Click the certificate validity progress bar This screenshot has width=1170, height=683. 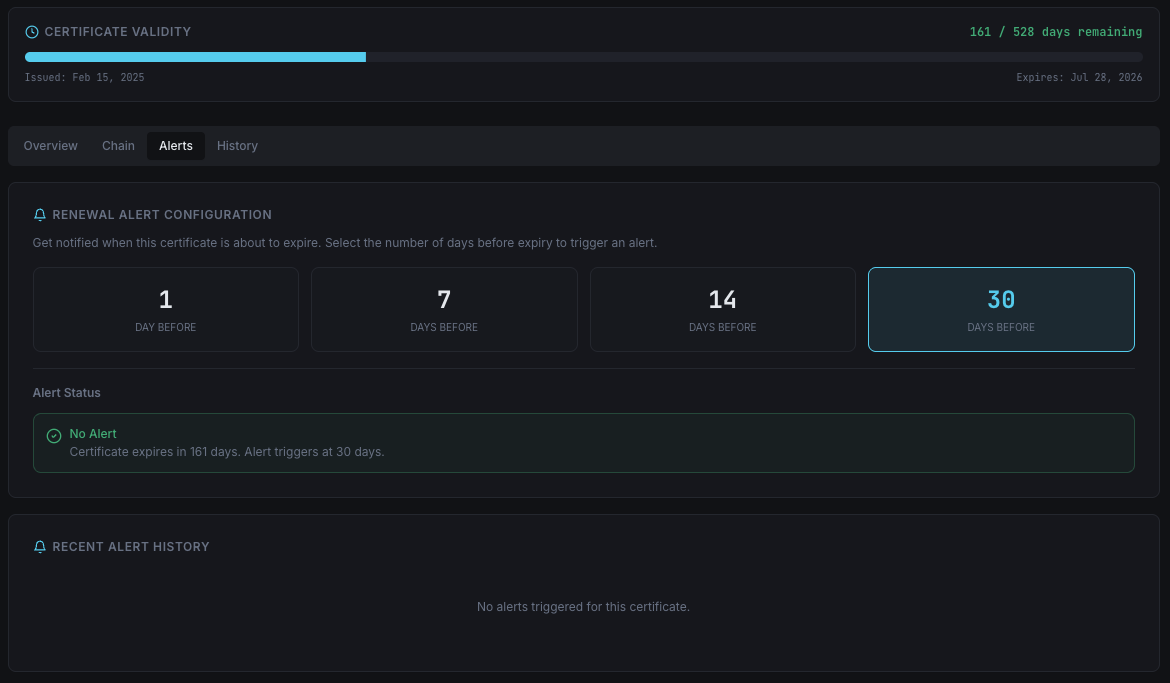coord(583,57)
